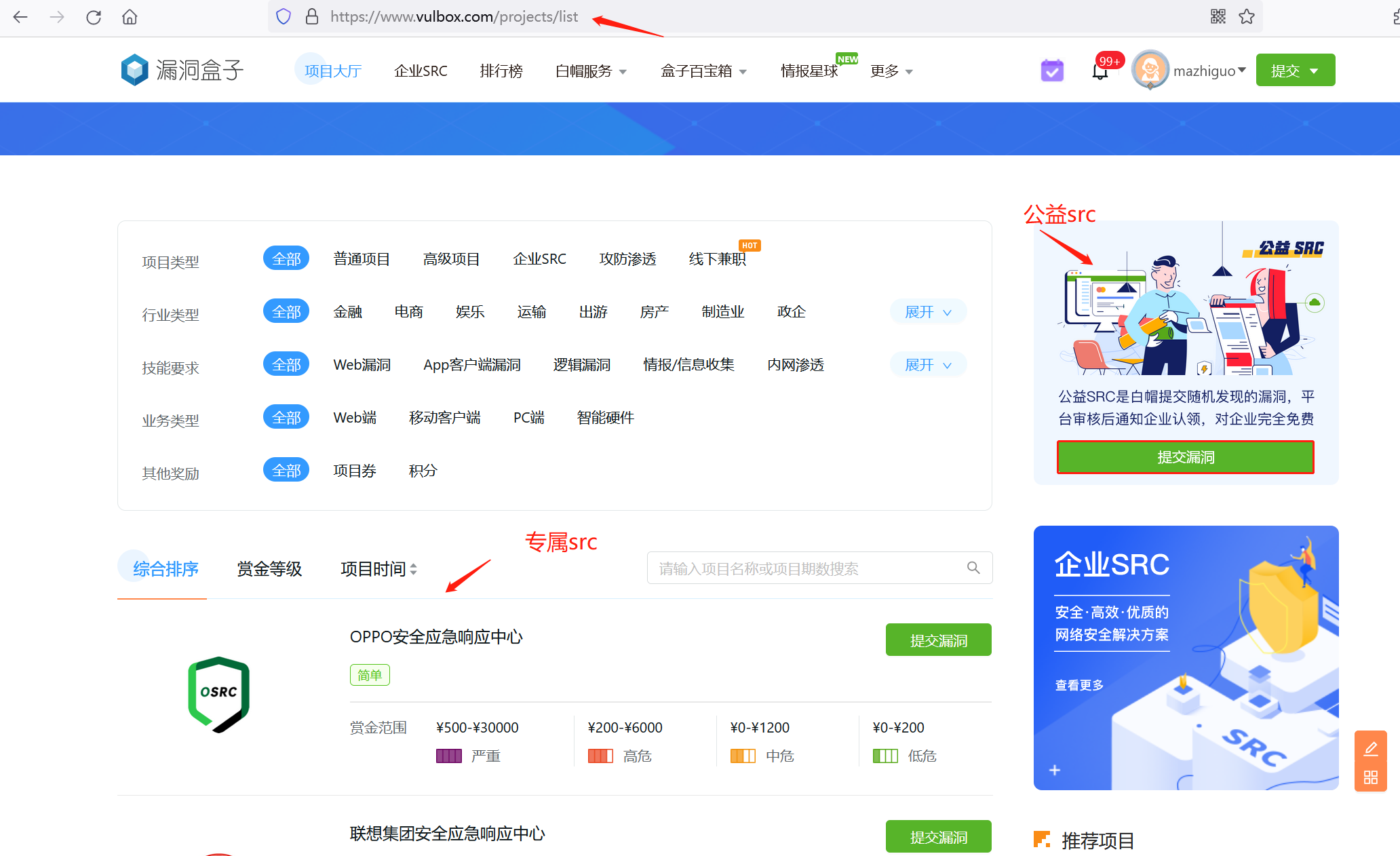The height and width of the screenshot is (856, 1400).
Task: Select 全部 in the 行业类型 row
Action: pos(286,311)
